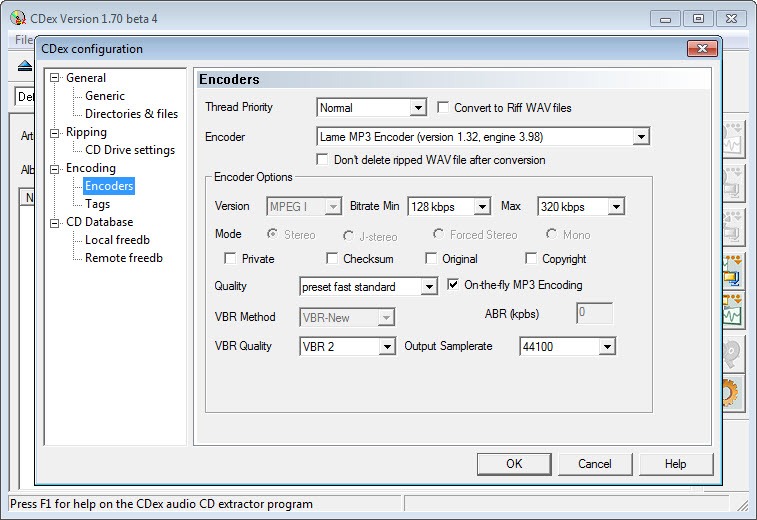
Task: Open the VBR Quality dropdown
Action: 387,346
